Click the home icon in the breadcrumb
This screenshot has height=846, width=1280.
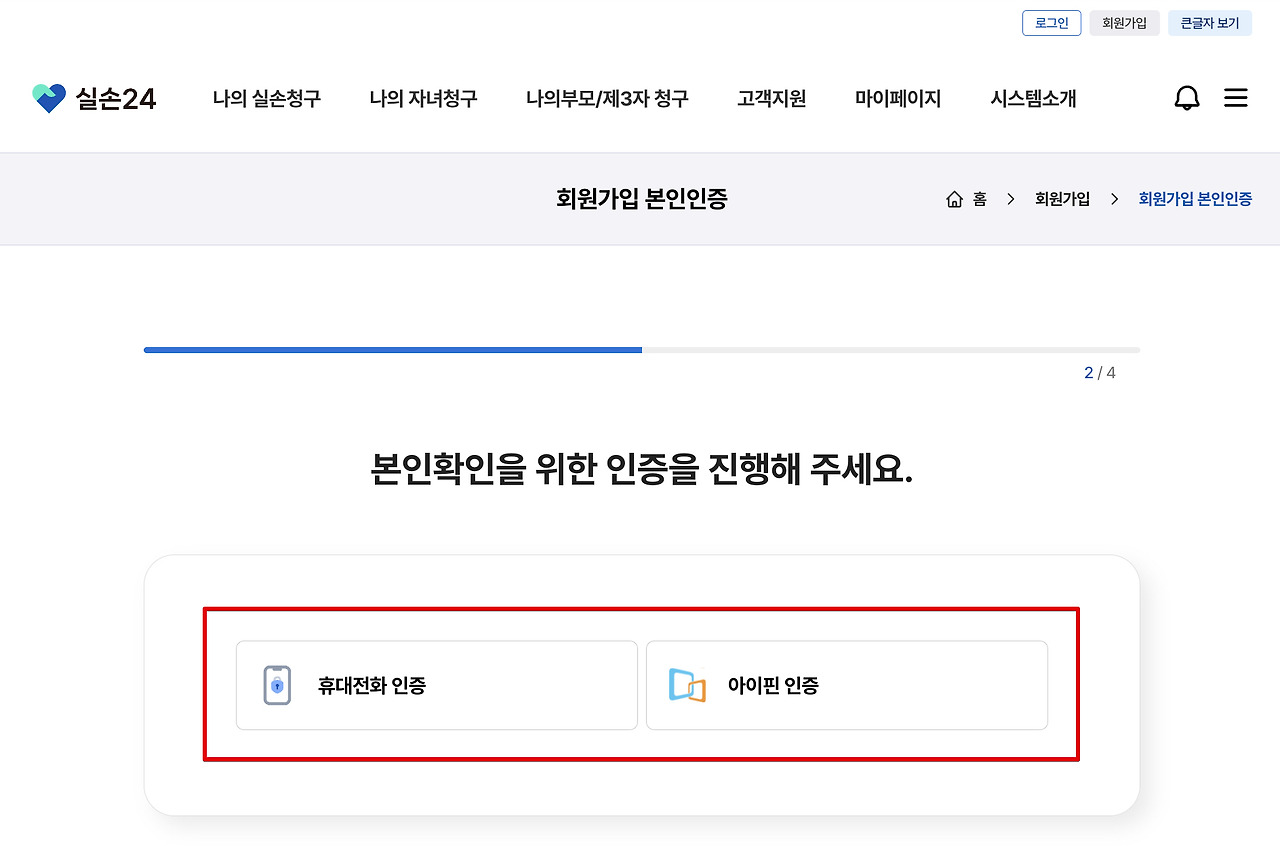click(955, 198)
